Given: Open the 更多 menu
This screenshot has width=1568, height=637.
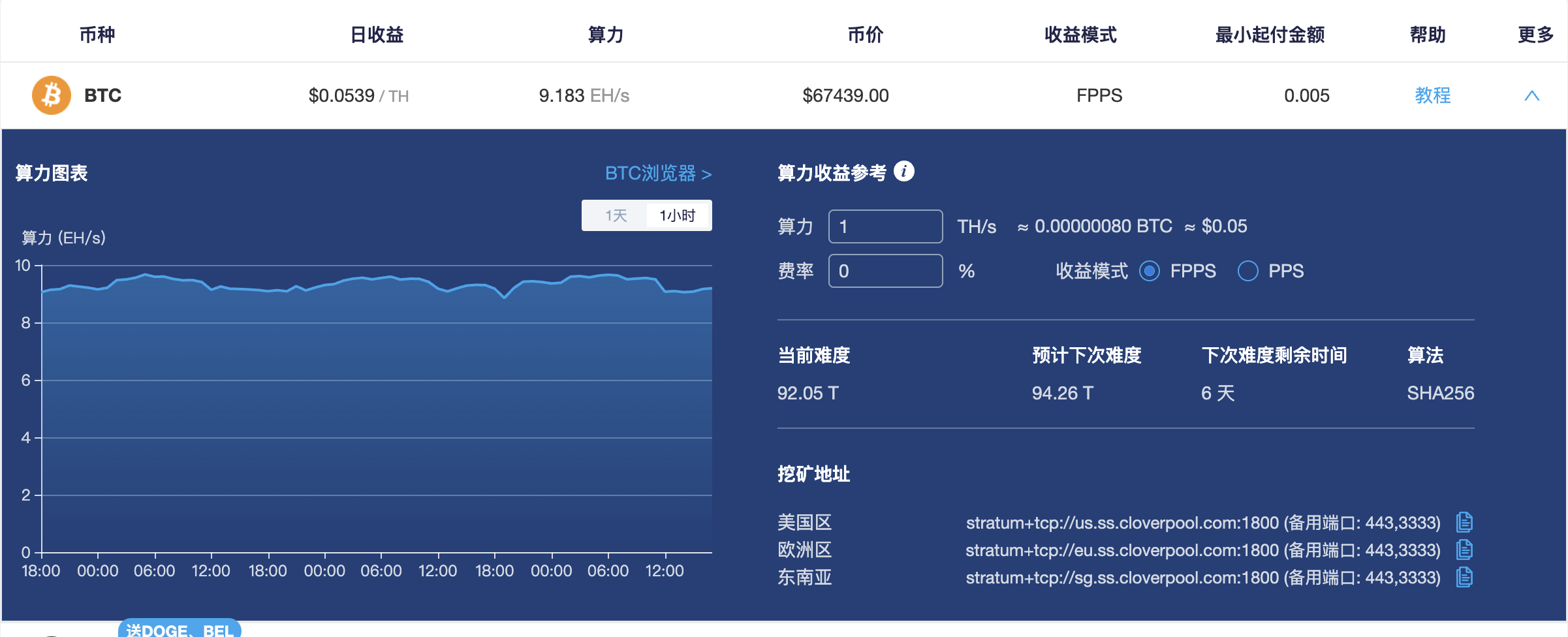Looking at the screenshot, I should point(1535,35).
